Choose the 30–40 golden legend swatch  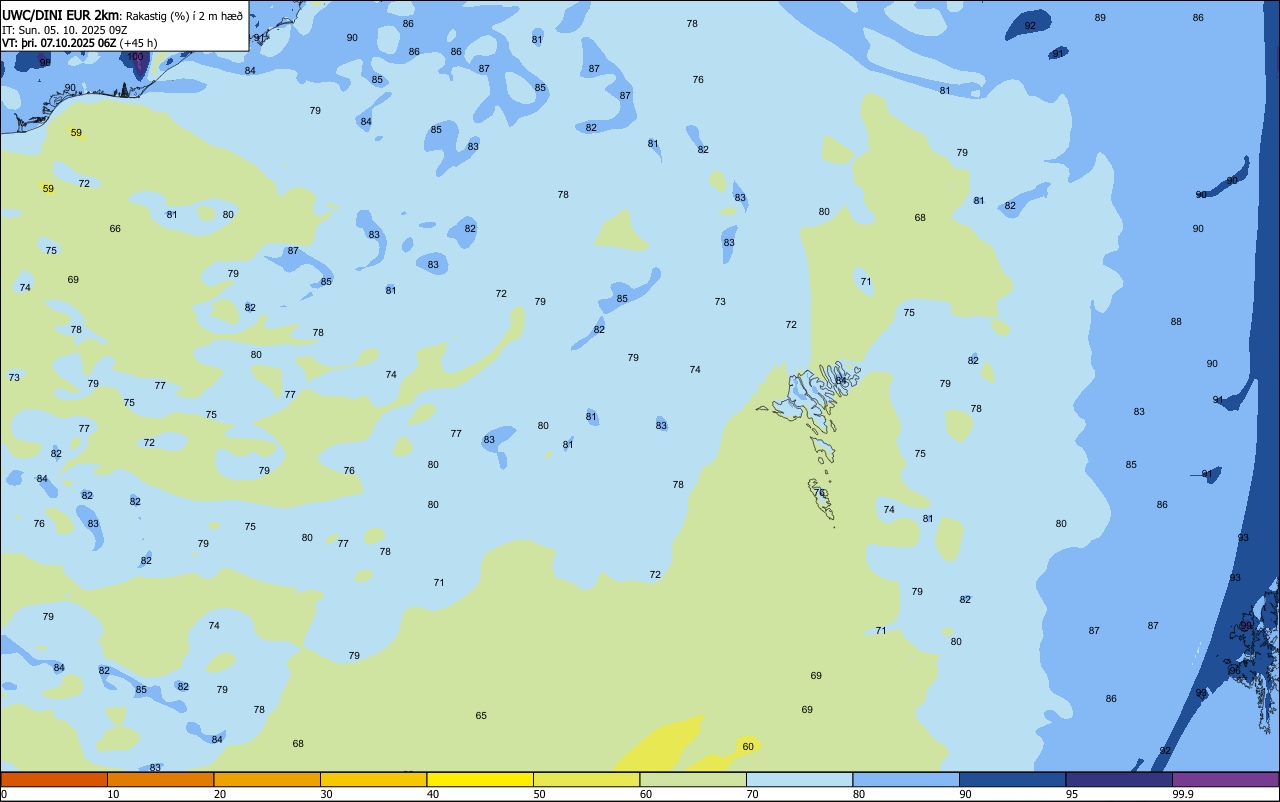tap(373, 780)
